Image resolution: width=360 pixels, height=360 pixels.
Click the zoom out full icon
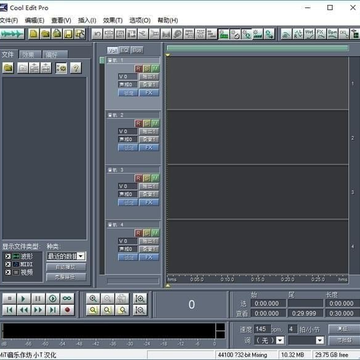click(x=122, y=299)
